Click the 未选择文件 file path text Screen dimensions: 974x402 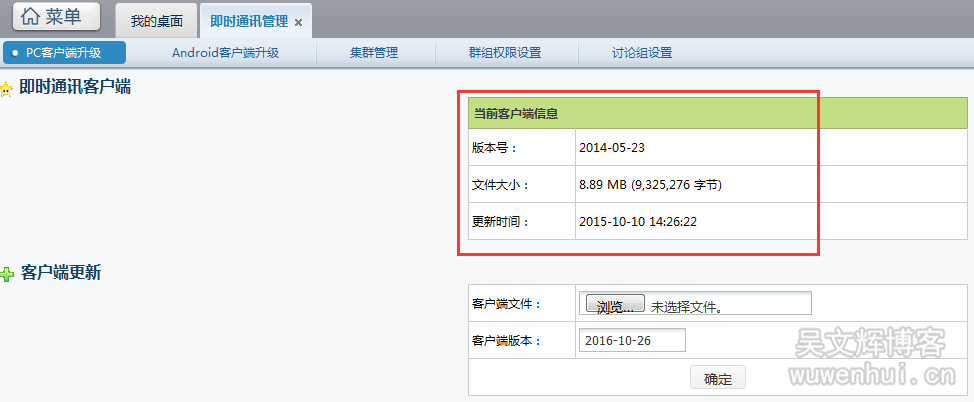(x=686, y=306)
